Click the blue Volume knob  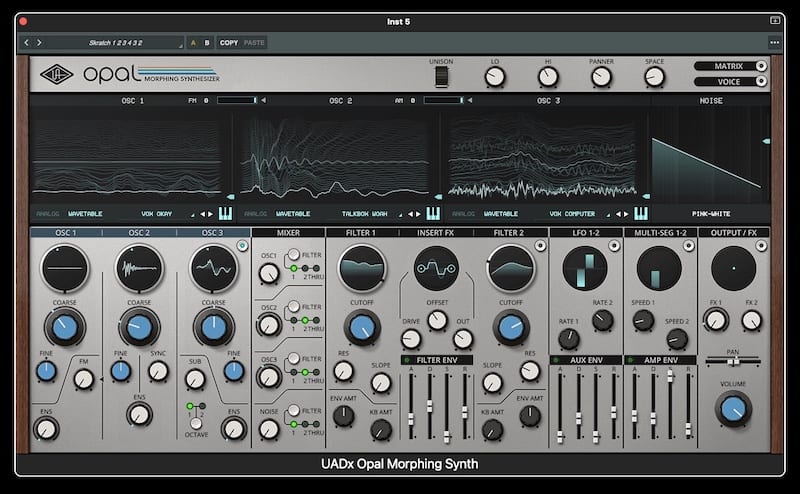(733, 409)
